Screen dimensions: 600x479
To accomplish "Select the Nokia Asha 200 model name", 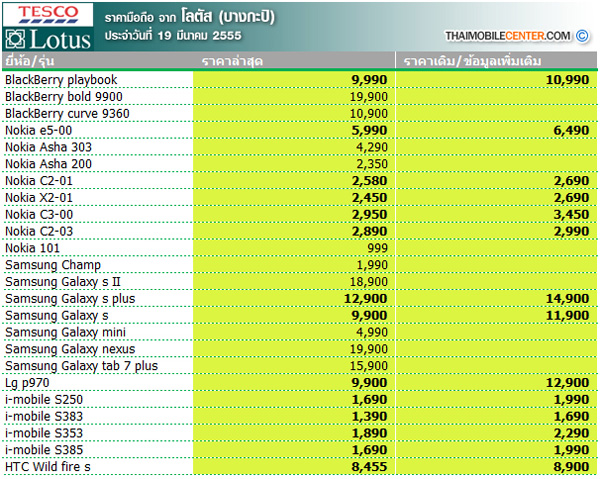I will pos(49,164).
